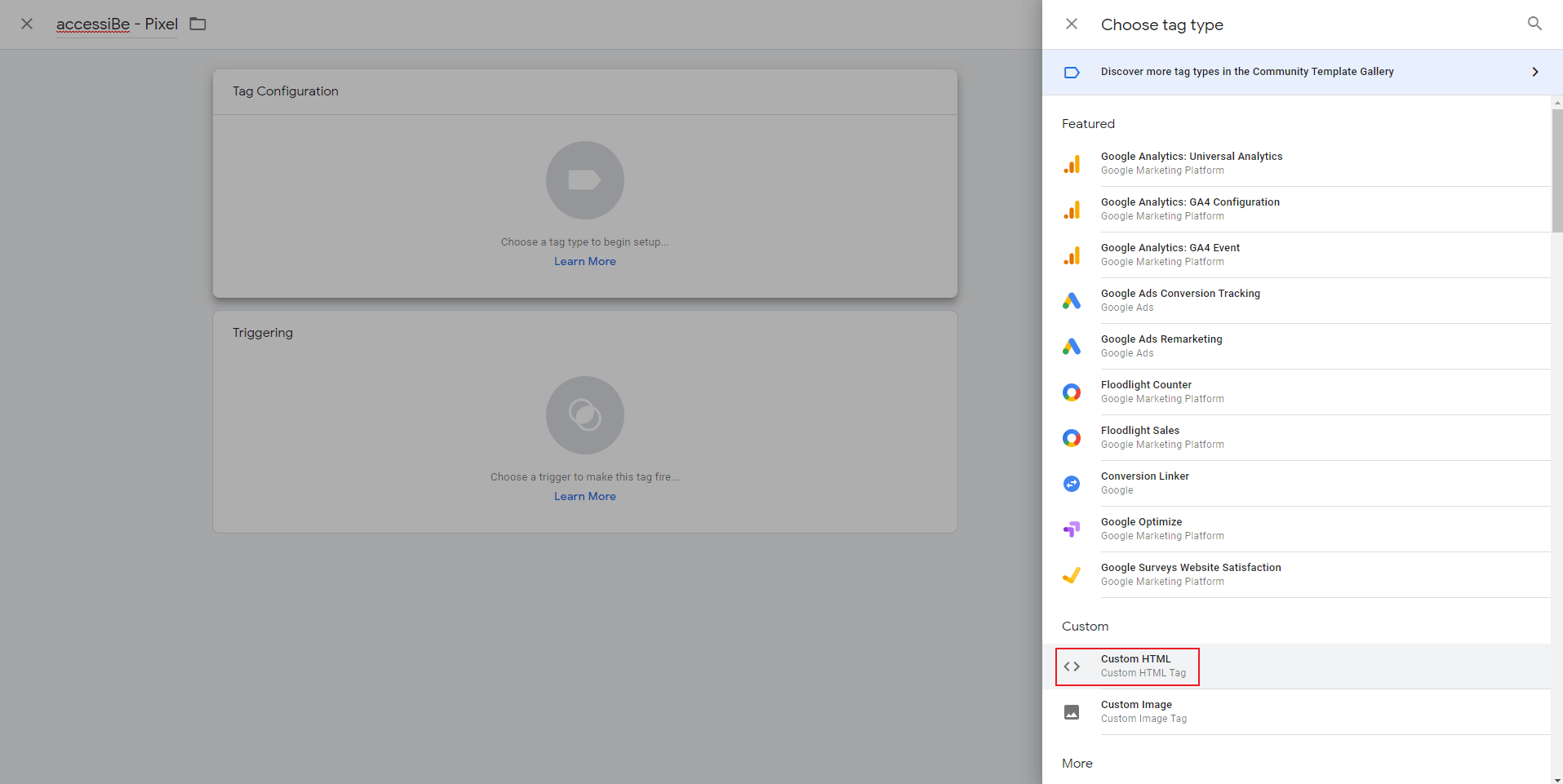The width and height of the screenshot is (1563, 784).
Task: Click the Google Analytics: Universal Analytics icon
Action: pyautogui.click(x=1072, y=163)
